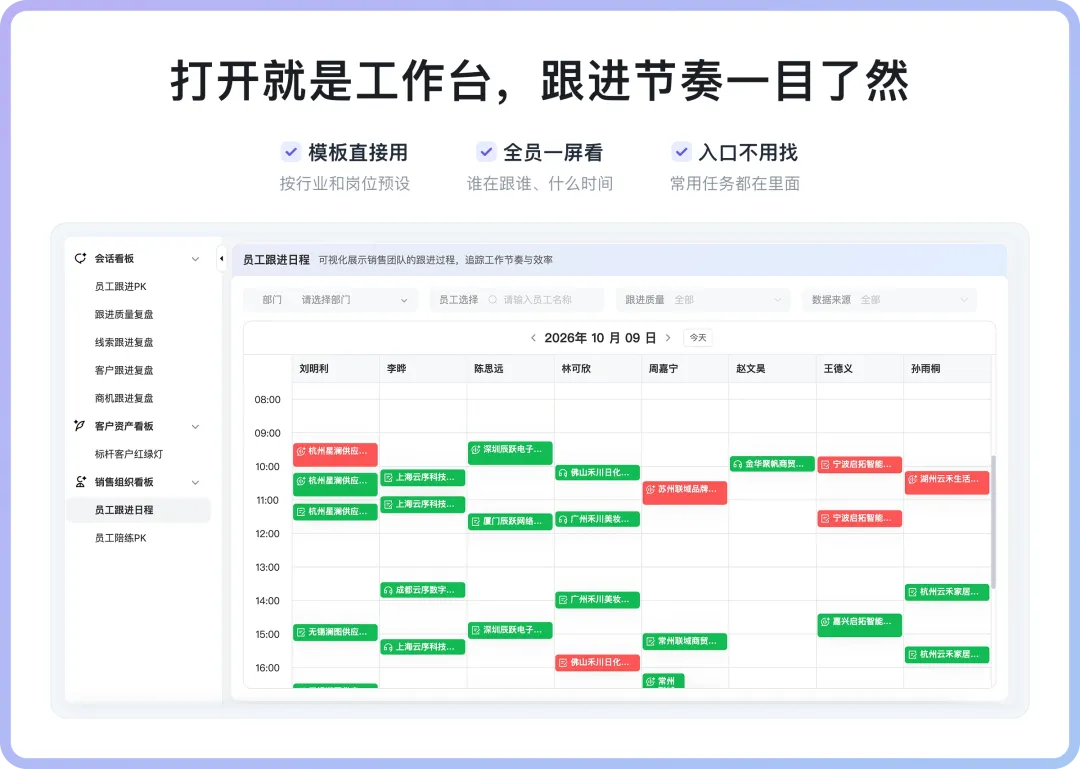The width and height of the screenshot is (1080, 769).
Task: Open 跟进质量复盘 in the sidebar
Action: click(x=124, y=314)
